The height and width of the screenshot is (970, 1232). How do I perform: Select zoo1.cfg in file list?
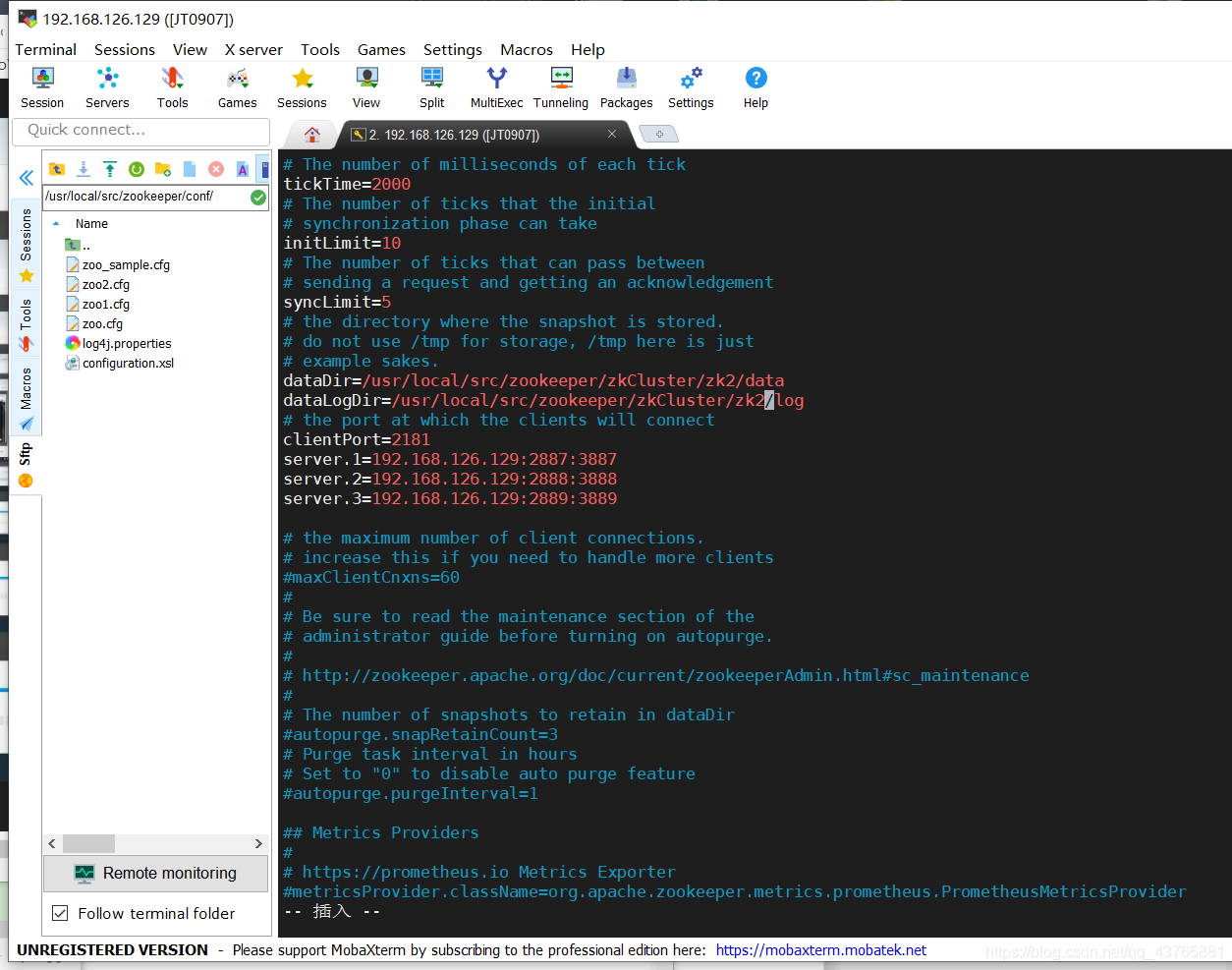click(x=97, y=304)
